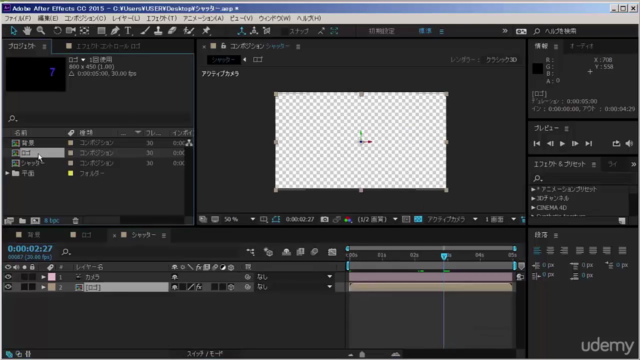Select the Type text tool
This screenshot has width=640, height=360.
pos(128,31)
